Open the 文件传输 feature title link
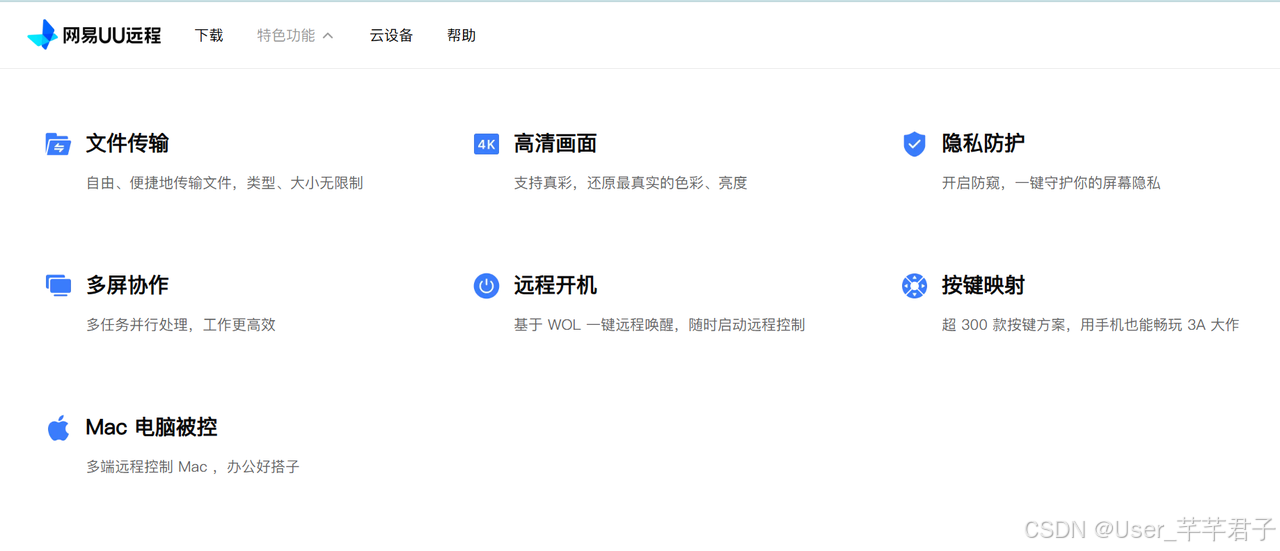Viewport: 1280px width, 551px height. [x=127, y=144]
